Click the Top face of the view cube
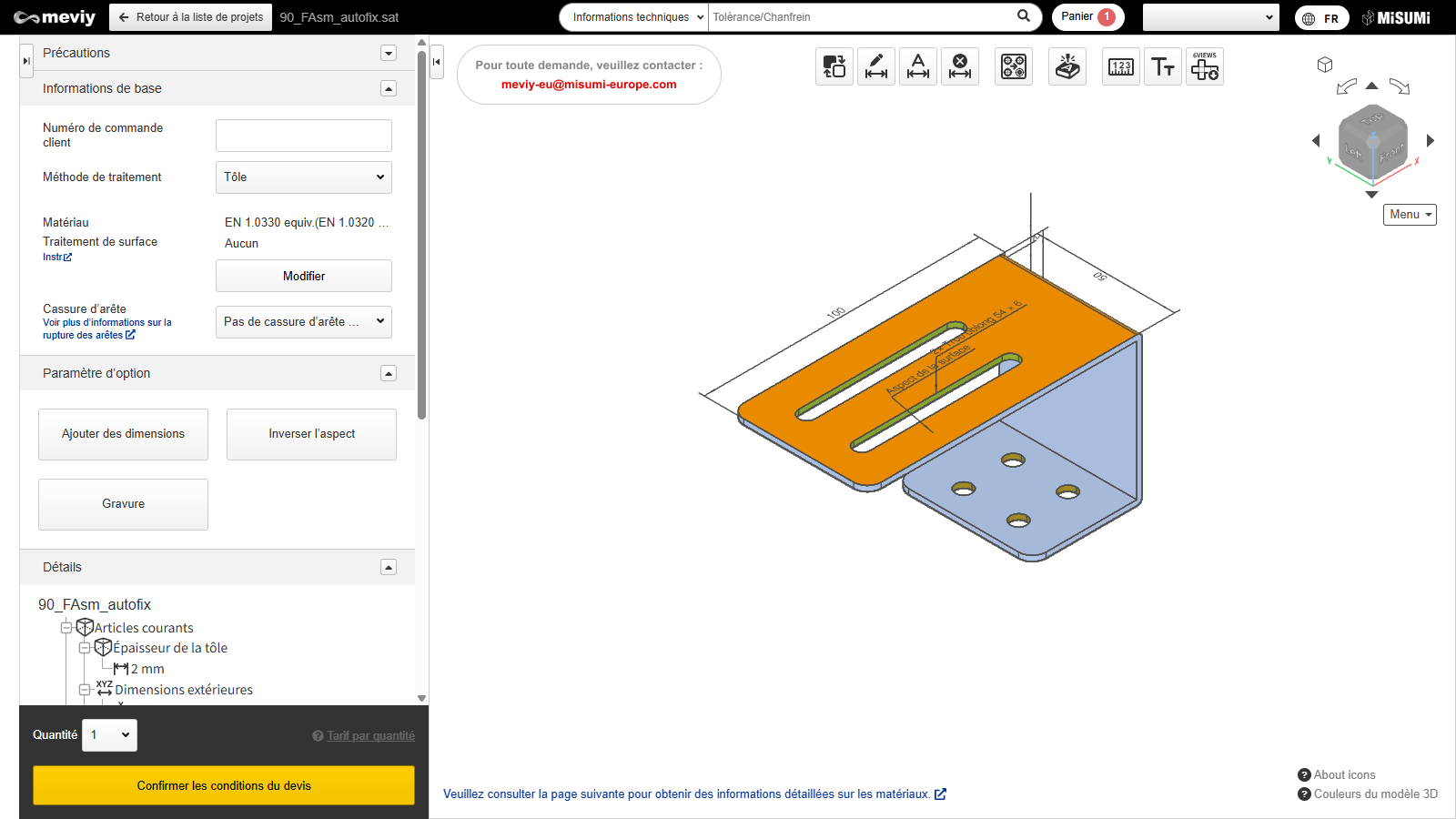 [1371, 120]
